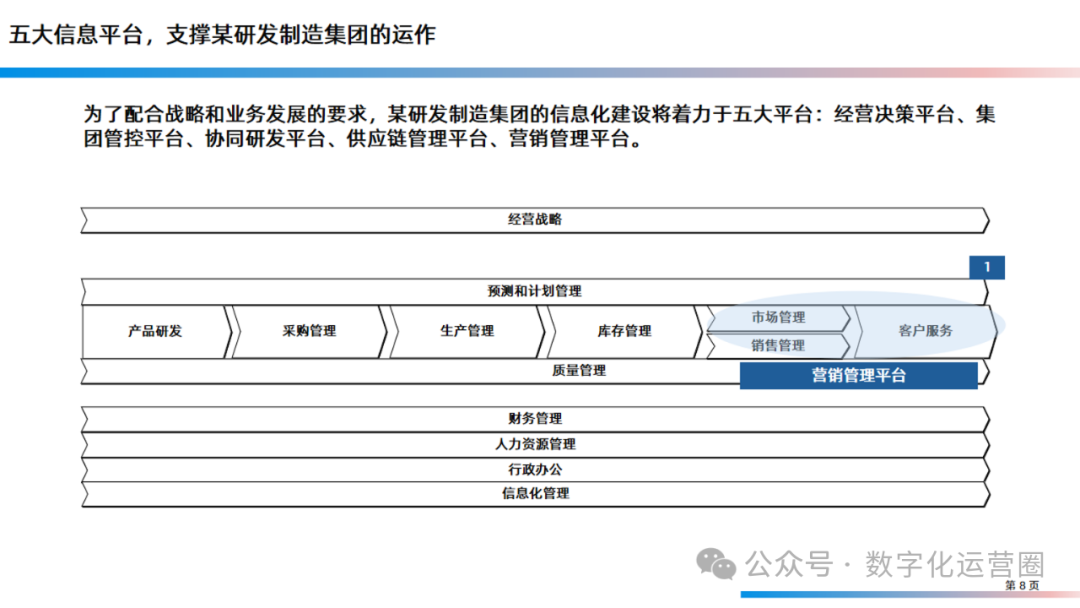
Task: Click the slide title 五大信息平台，支撑某研发制造集团的运作
Action: (222, 34)
